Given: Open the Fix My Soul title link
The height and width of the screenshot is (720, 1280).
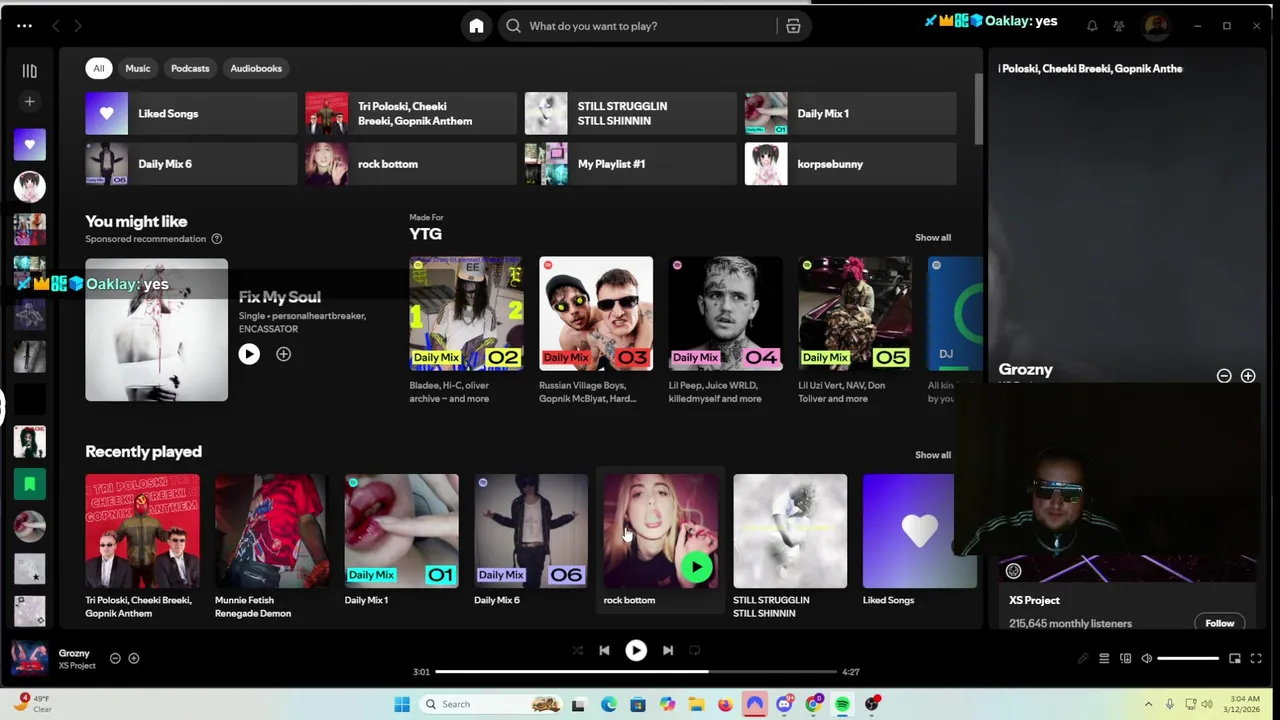Looking at the screenshot, I should 279,297.
